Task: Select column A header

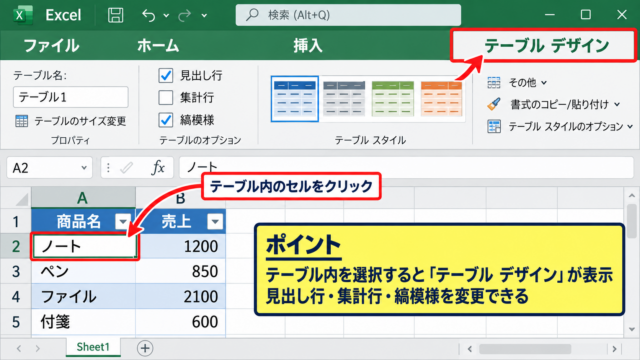Action: (83, 198)
